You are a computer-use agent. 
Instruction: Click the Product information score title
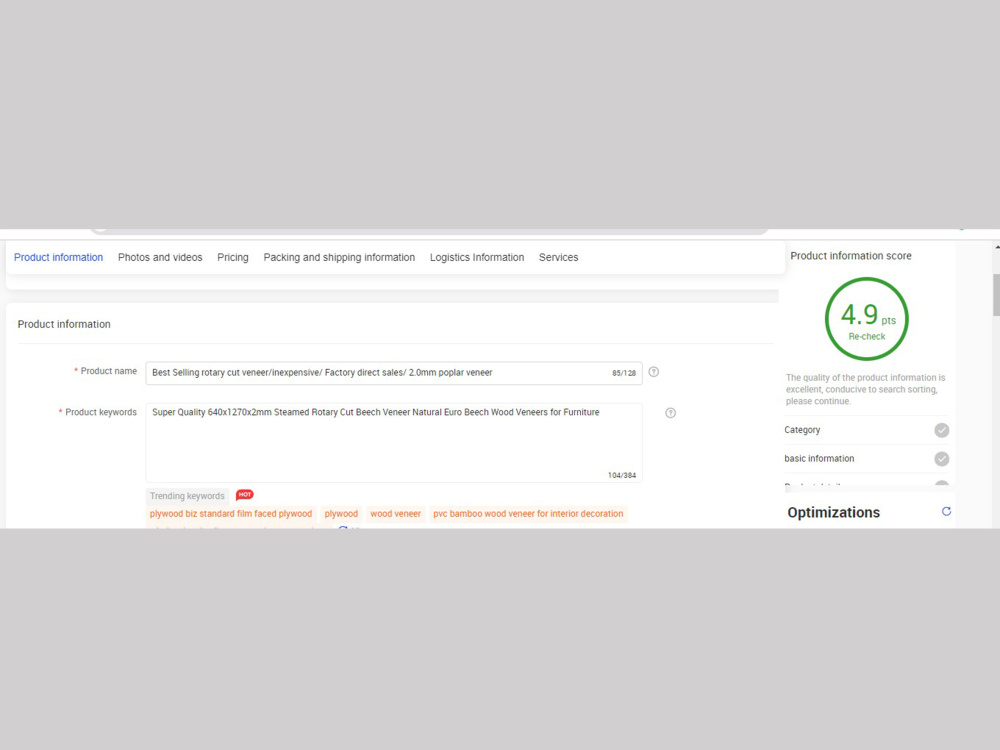pos(851,256)
